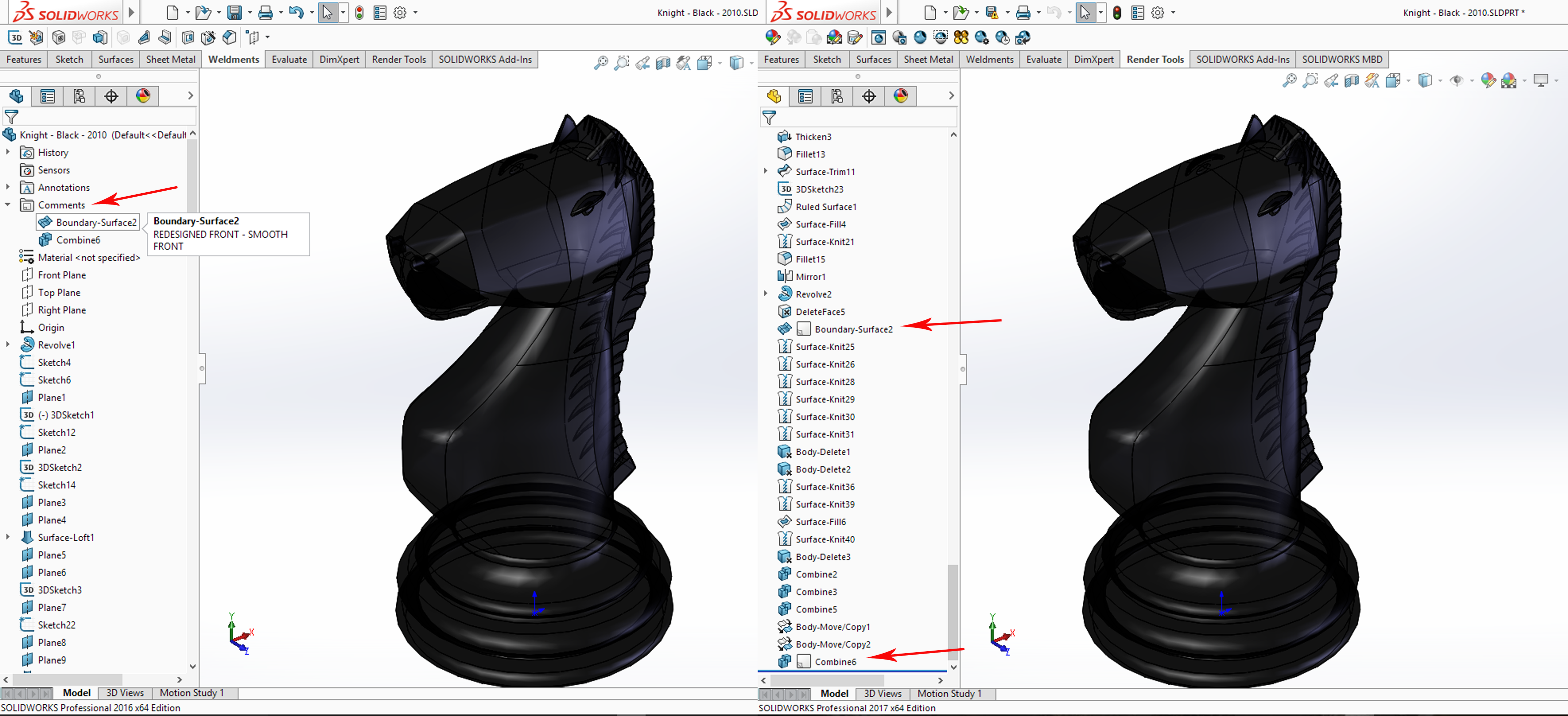Start a 3D Sketch from the Weldments toolbar

16,38
